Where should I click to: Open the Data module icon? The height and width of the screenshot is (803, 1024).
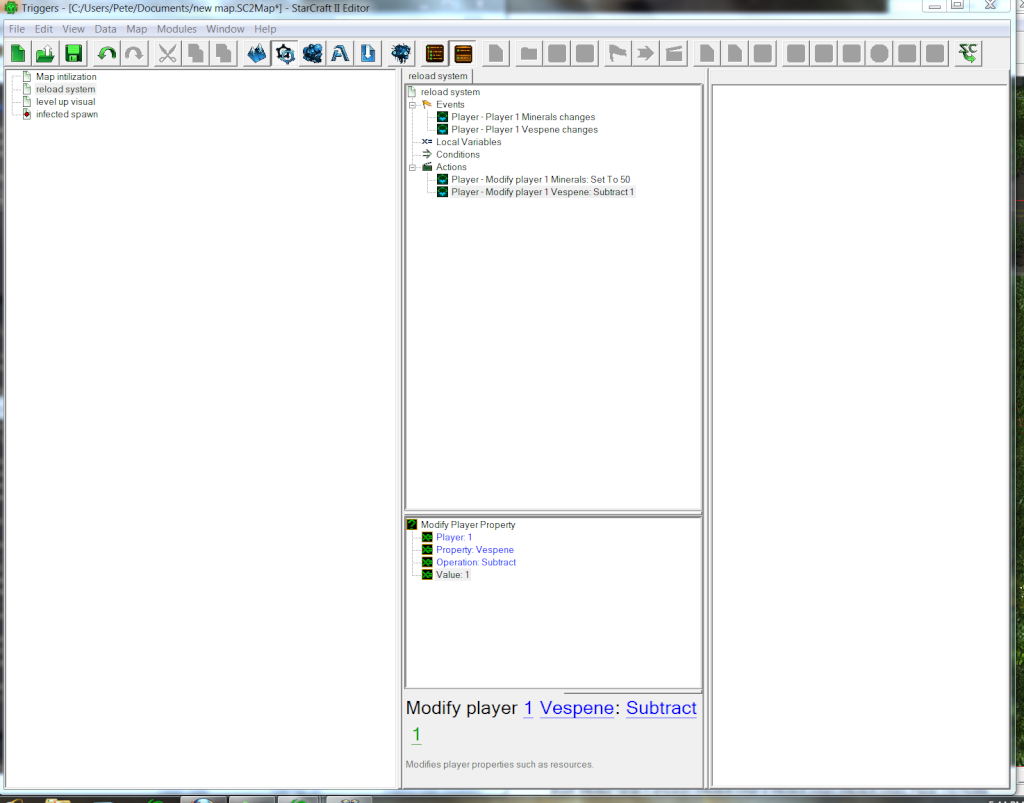(312, 54)
